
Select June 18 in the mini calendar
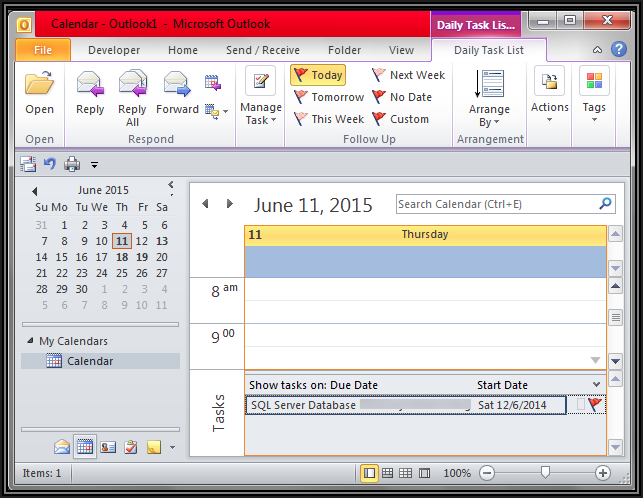[122, 257]
